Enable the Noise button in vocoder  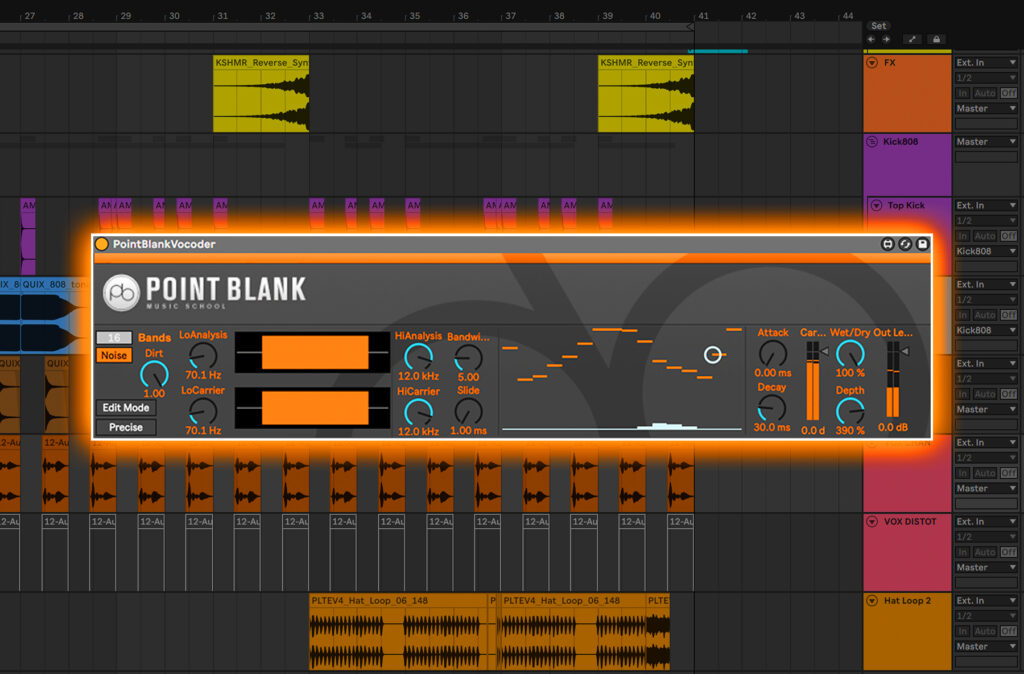[114, 355]
